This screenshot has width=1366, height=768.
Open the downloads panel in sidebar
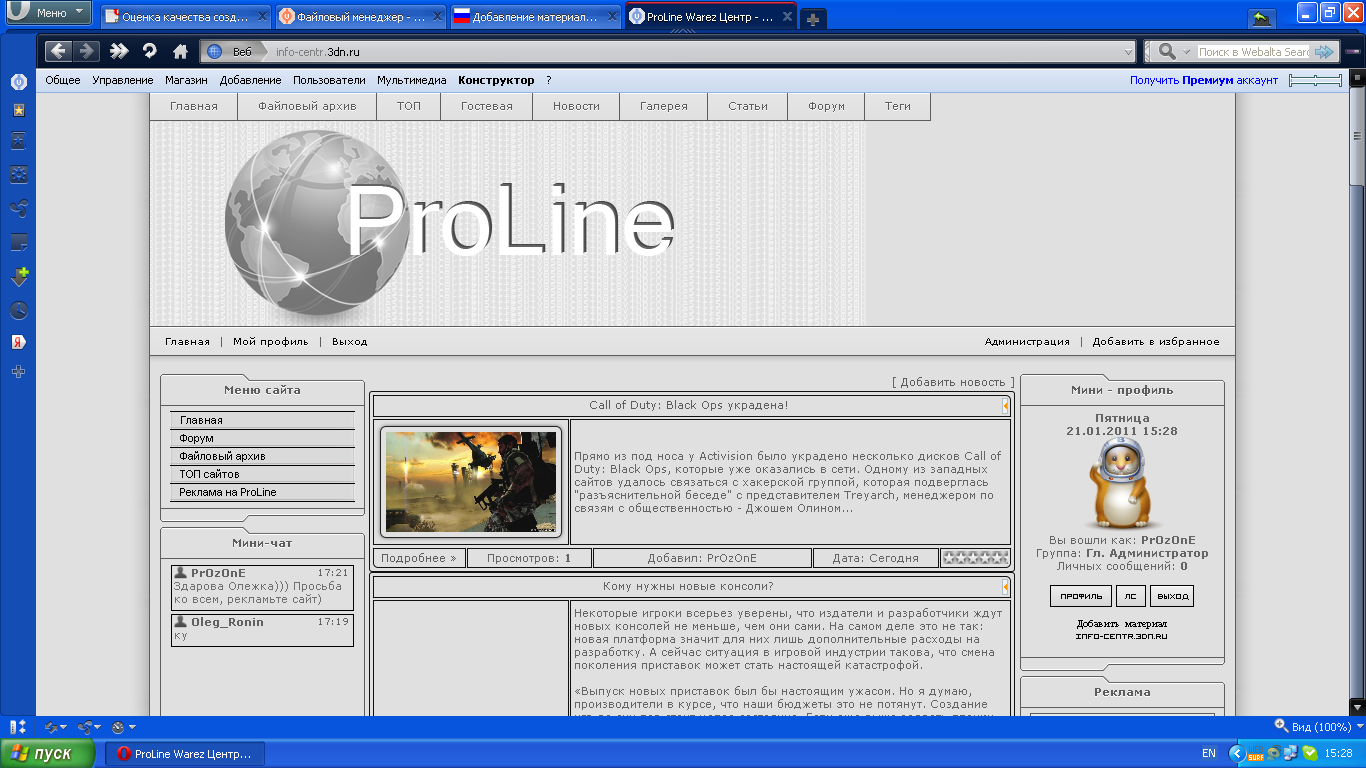click(x=18, y=276)
